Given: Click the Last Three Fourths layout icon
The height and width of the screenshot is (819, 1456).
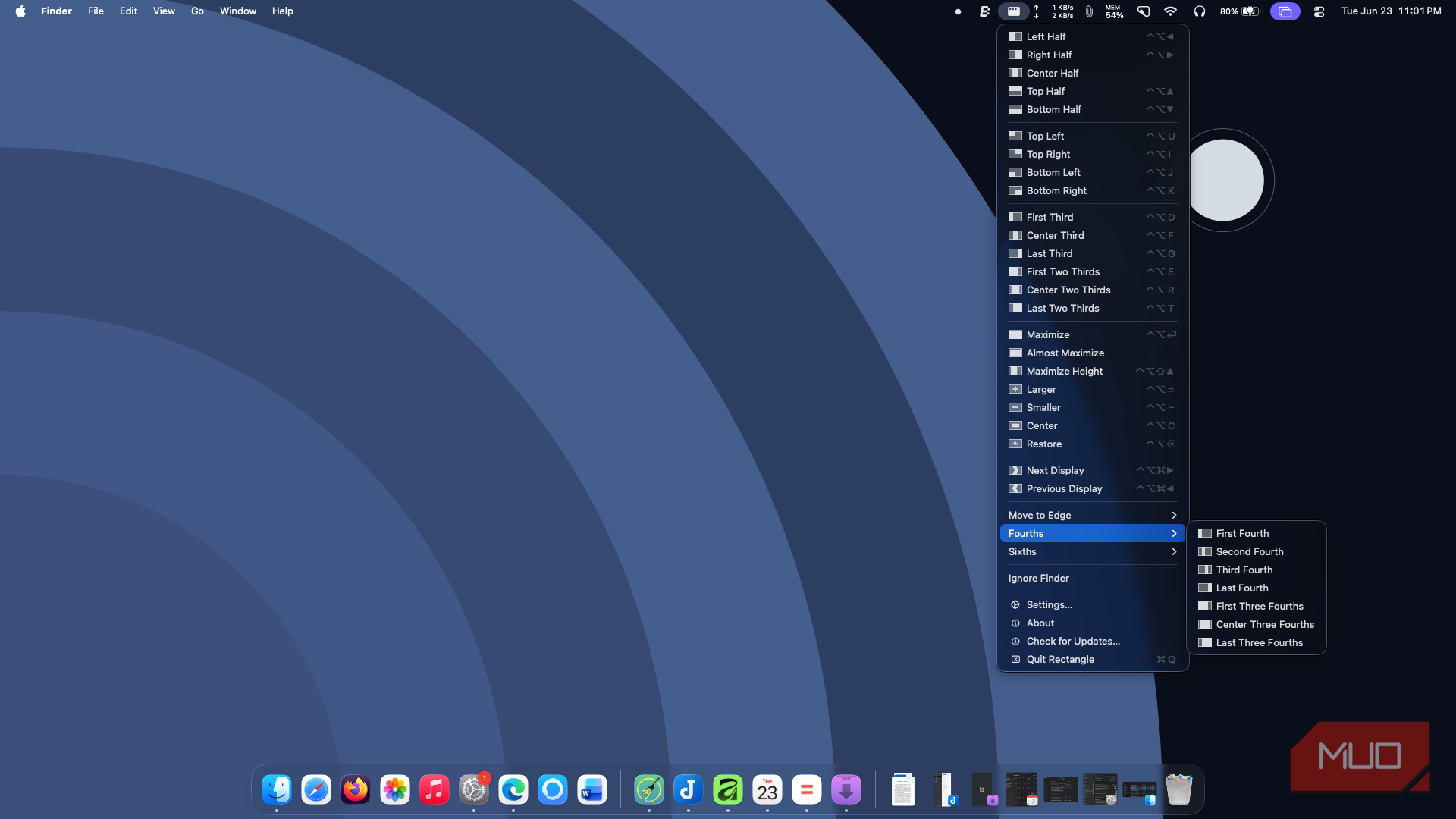Looking at the screenshot, I should 1205,642.
